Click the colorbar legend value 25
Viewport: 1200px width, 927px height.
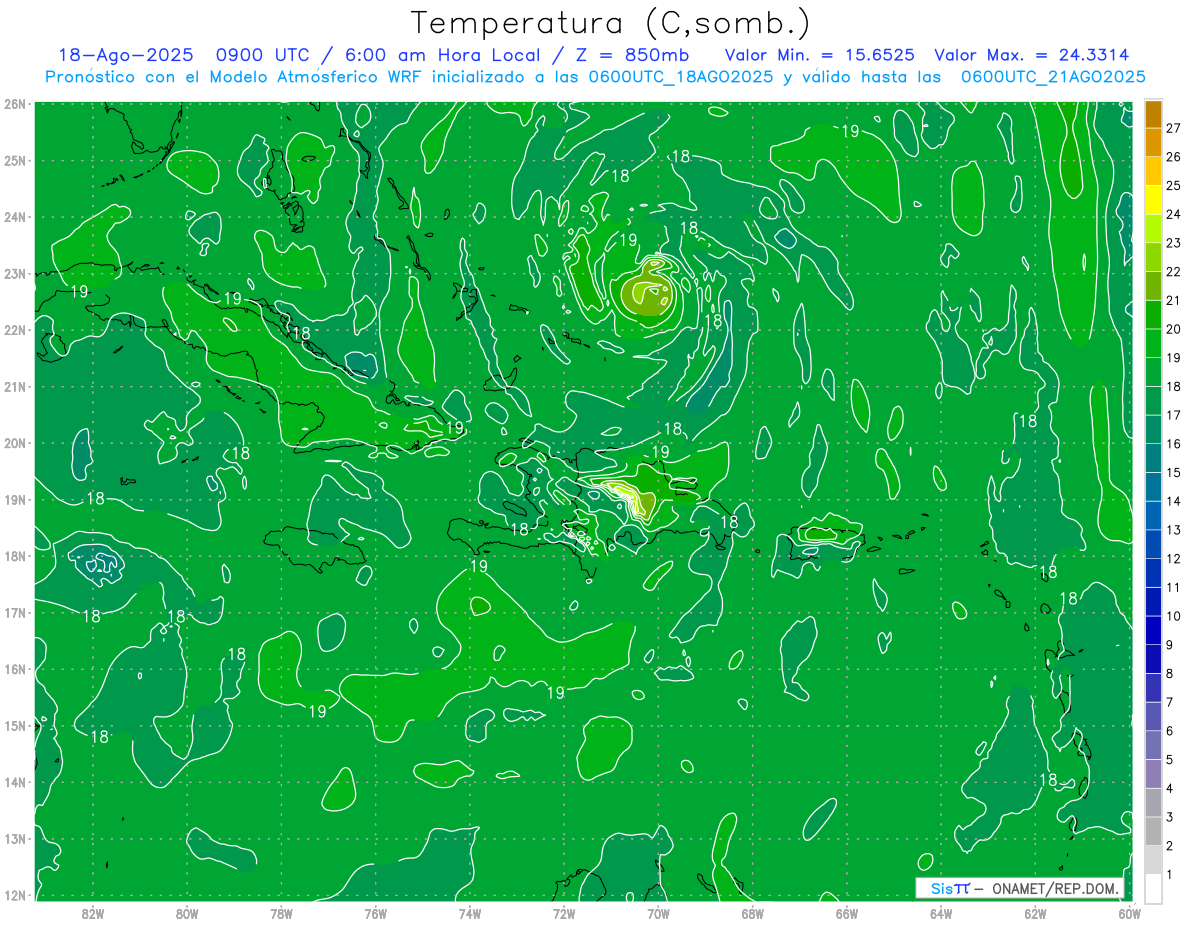[x=1174, y=186]
